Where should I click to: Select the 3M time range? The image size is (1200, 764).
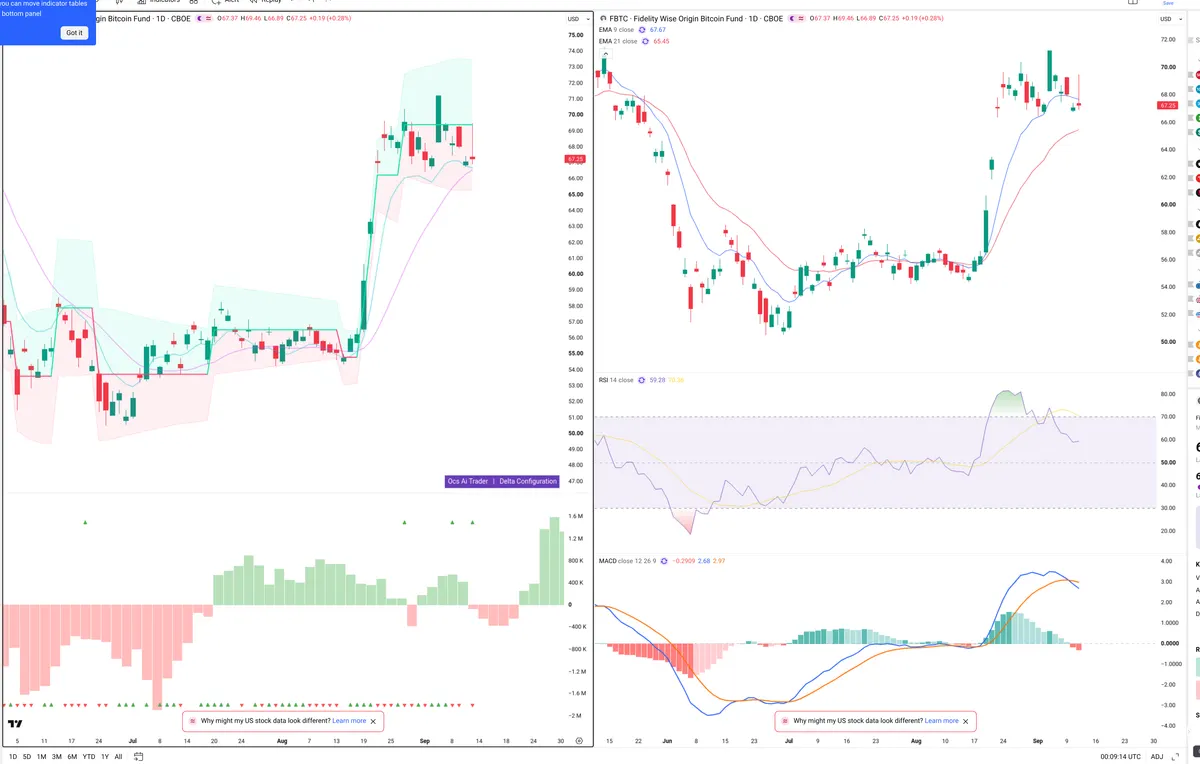point(56,757)
